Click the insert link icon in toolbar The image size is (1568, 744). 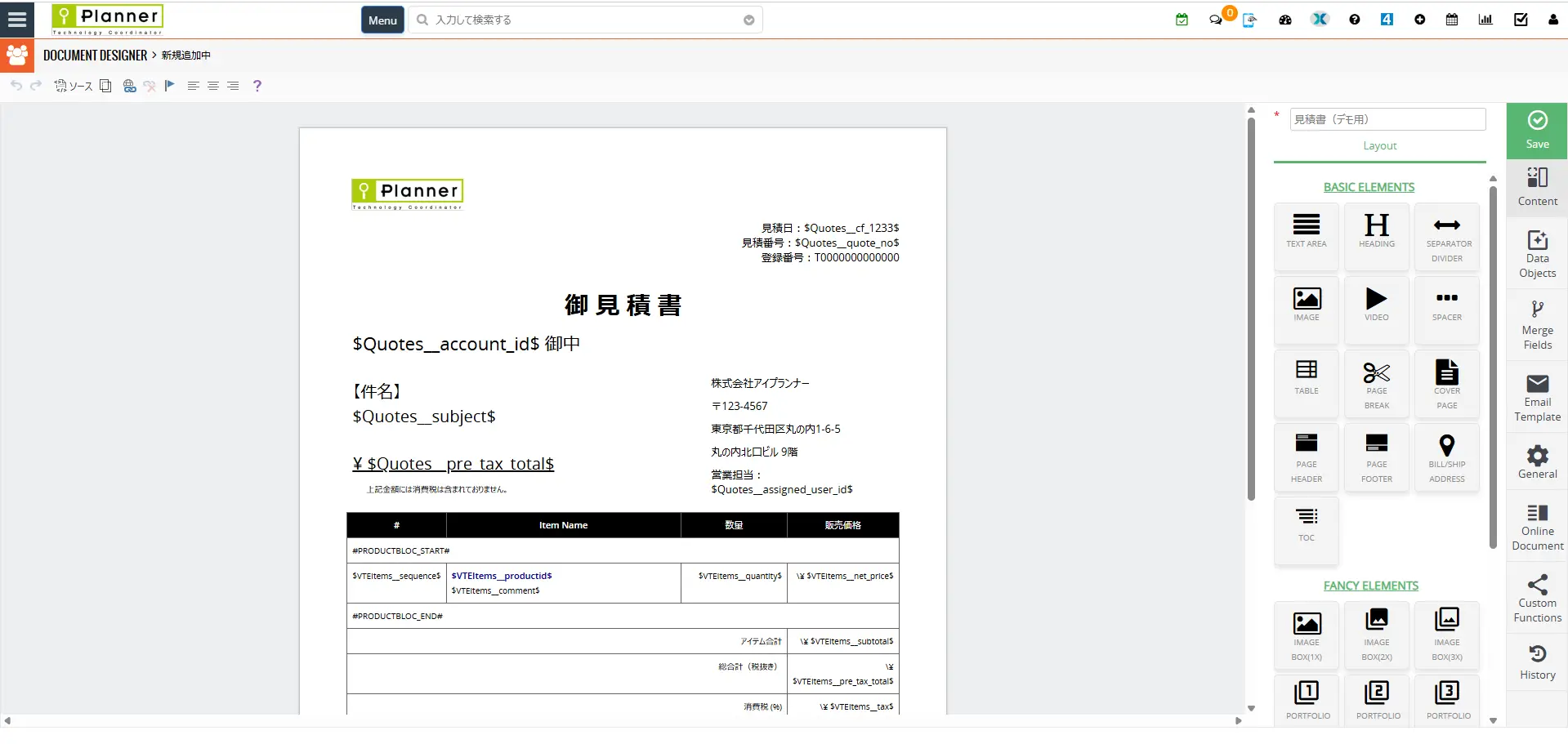pos(129,86)
